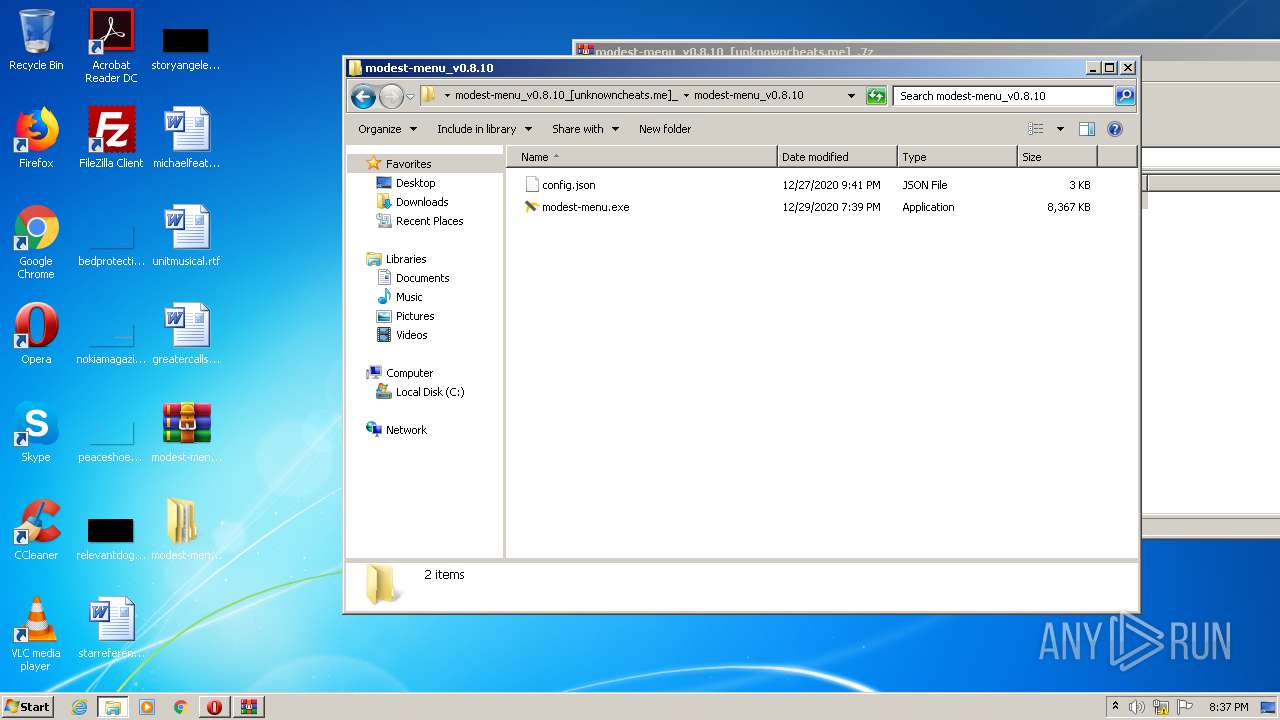Open Recent Places in Favorites
The image size is (1280, 720).
click(429, 221)
